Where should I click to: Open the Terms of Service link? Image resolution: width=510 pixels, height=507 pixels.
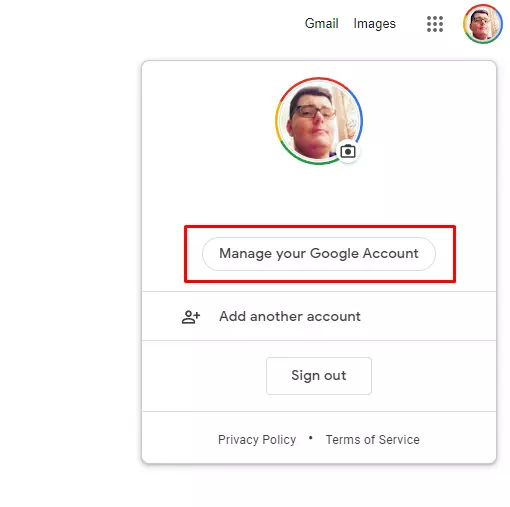coord(372,440)
